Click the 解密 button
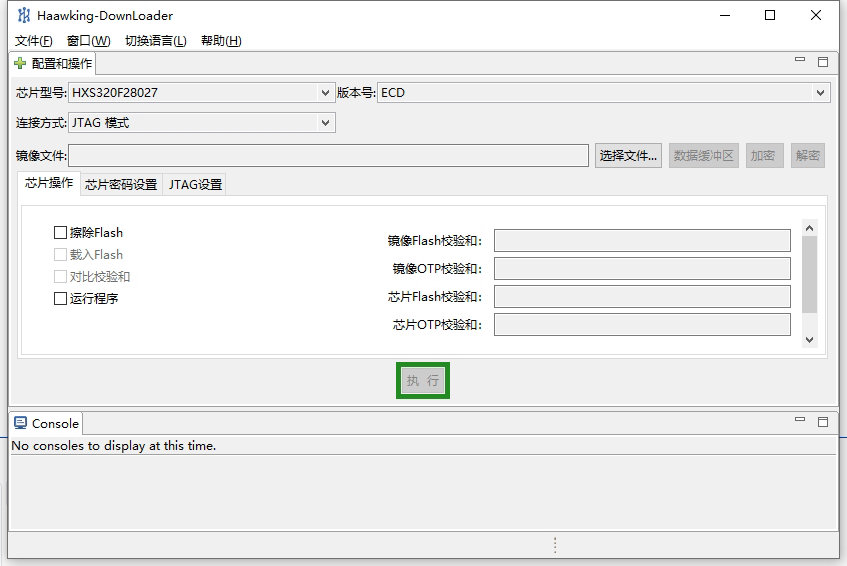 coord(808,156)
